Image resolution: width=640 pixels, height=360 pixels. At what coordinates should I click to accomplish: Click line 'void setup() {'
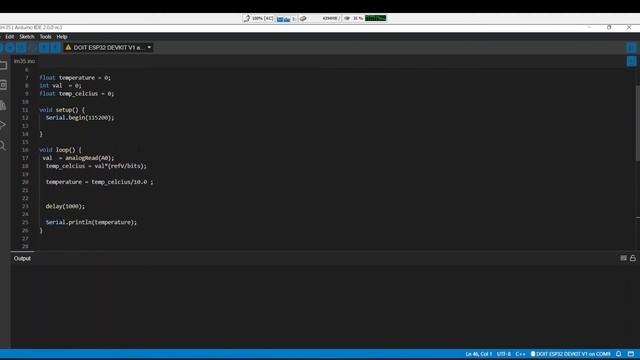tap(62, 110)
